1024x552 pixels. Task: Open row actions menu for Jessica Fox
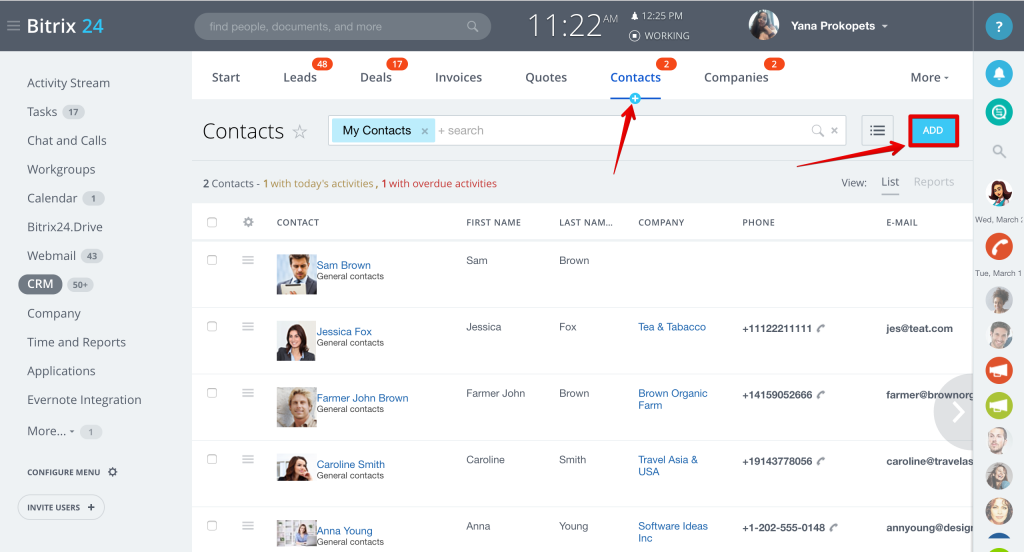tap(248, 327)
